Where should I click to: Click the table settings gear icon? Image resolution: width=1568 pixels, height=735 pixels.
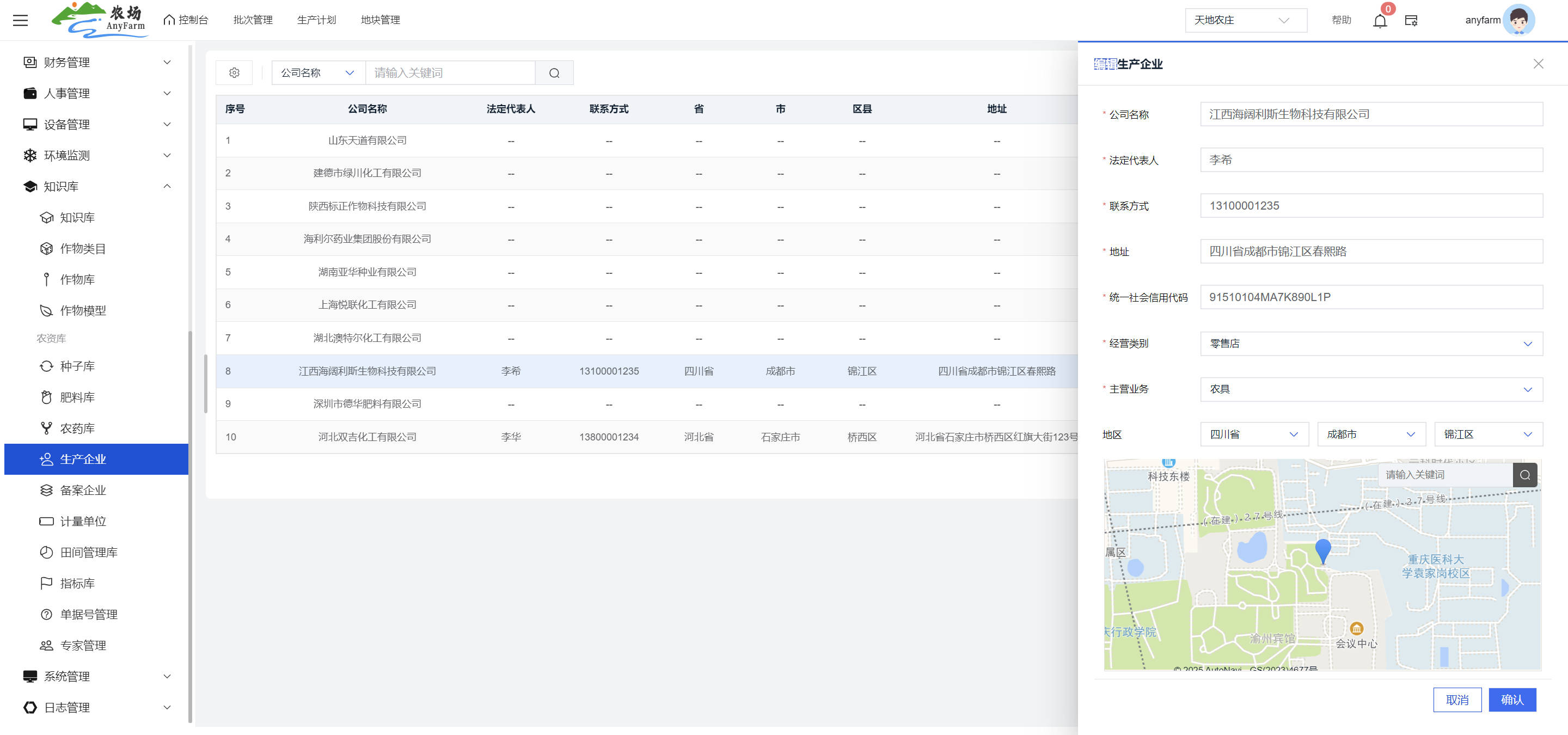click(x=234, y=73)
